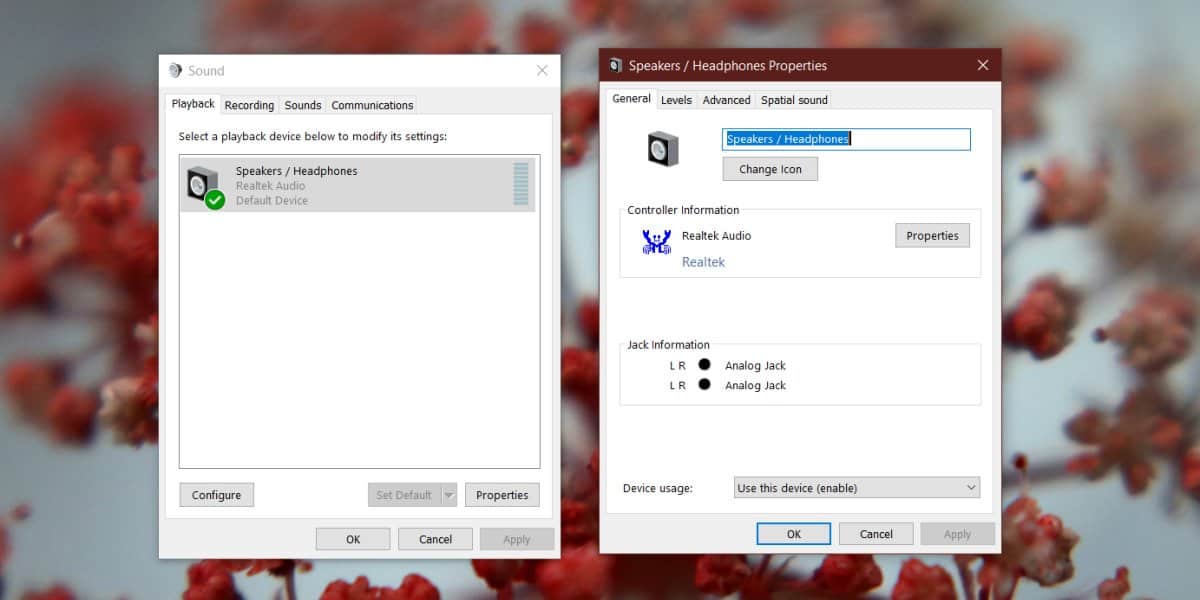Click the second Analog Jack black dot
This screenshot has height=600, width=1200.
click(704, 384)
